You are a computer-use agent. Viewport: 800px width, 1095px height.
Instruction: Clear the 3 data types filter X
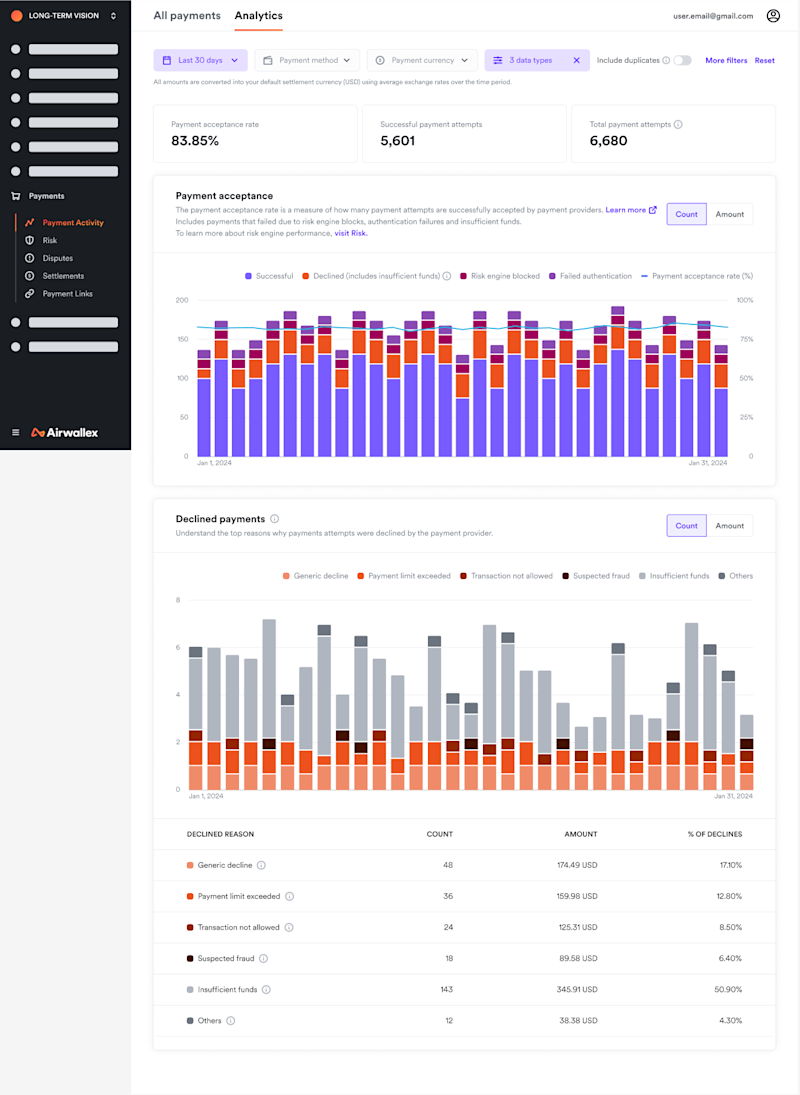tap(577, 61)
